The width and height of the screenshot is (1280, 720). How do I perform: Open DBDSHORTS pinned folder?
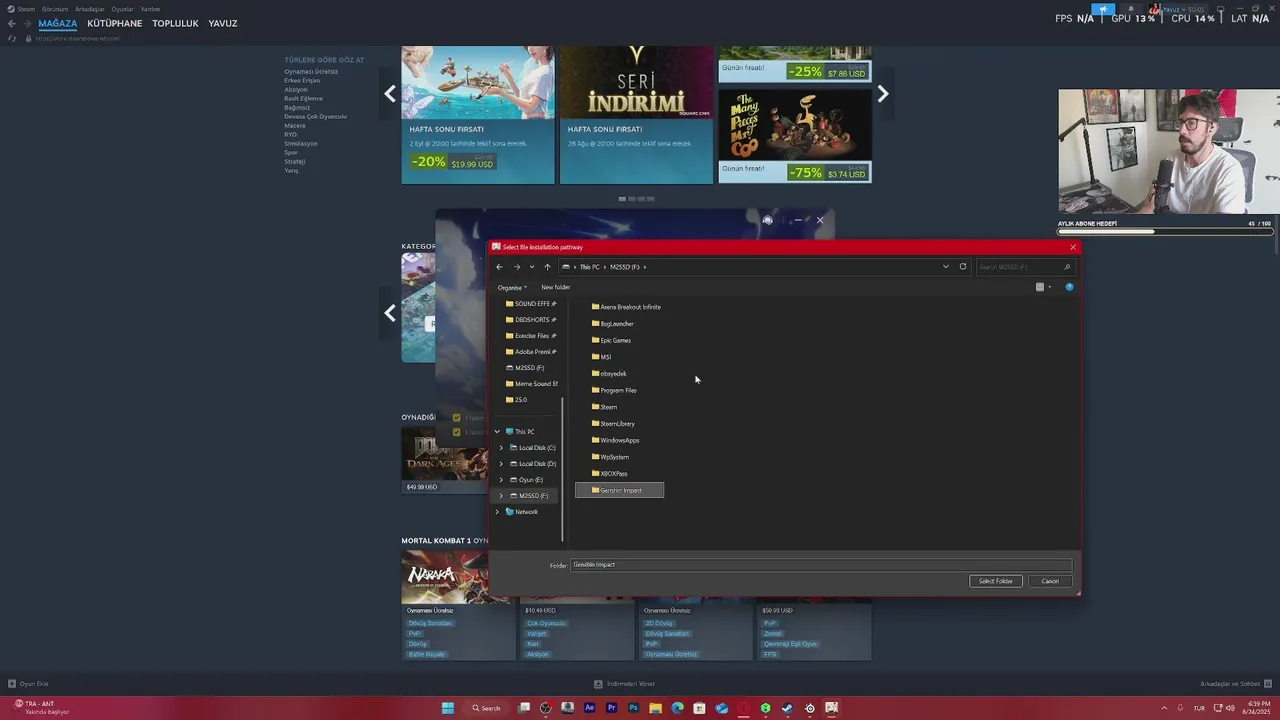pos(531,320)
